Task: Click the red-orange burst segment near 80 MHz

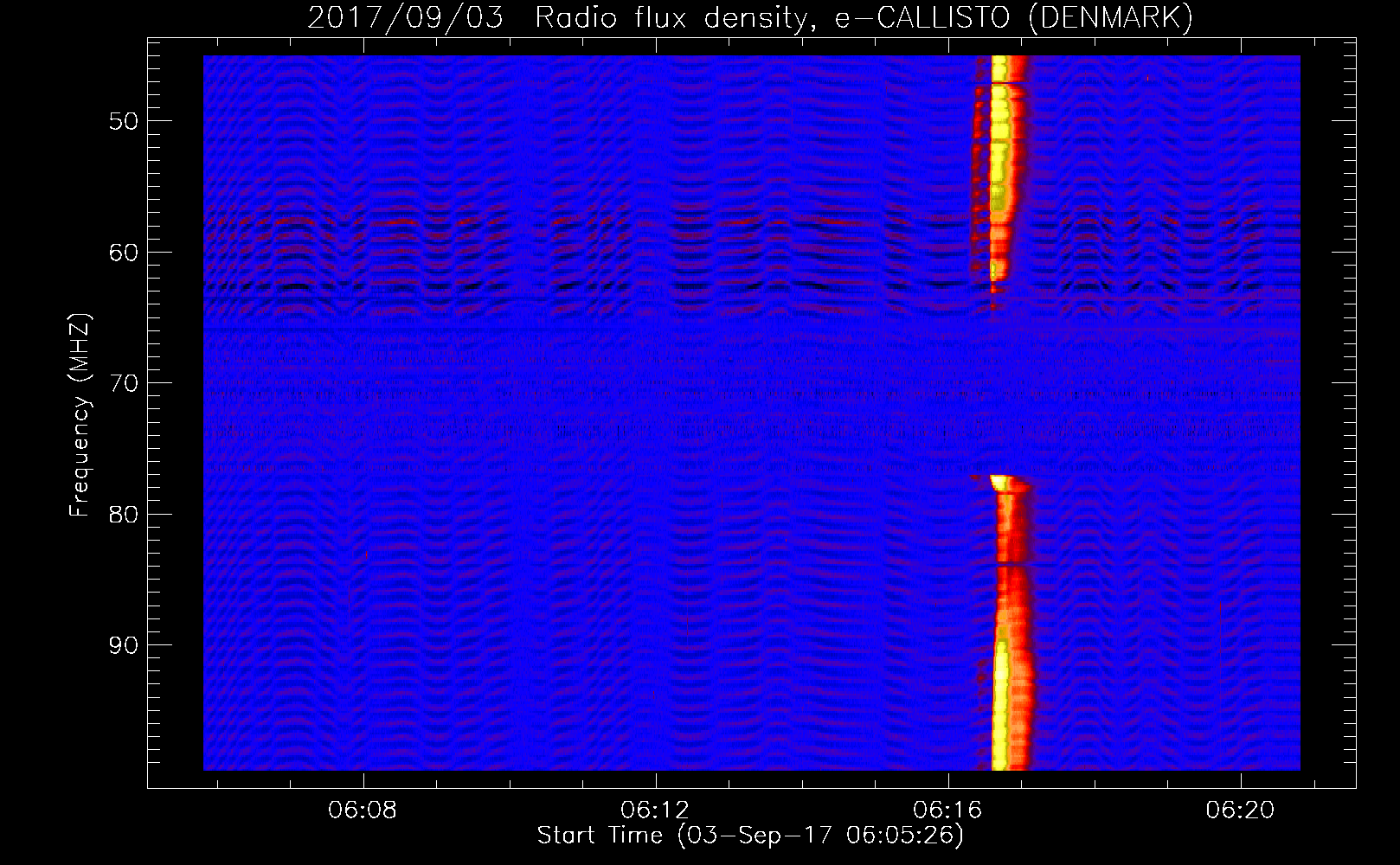Action: pos(1012,528)
